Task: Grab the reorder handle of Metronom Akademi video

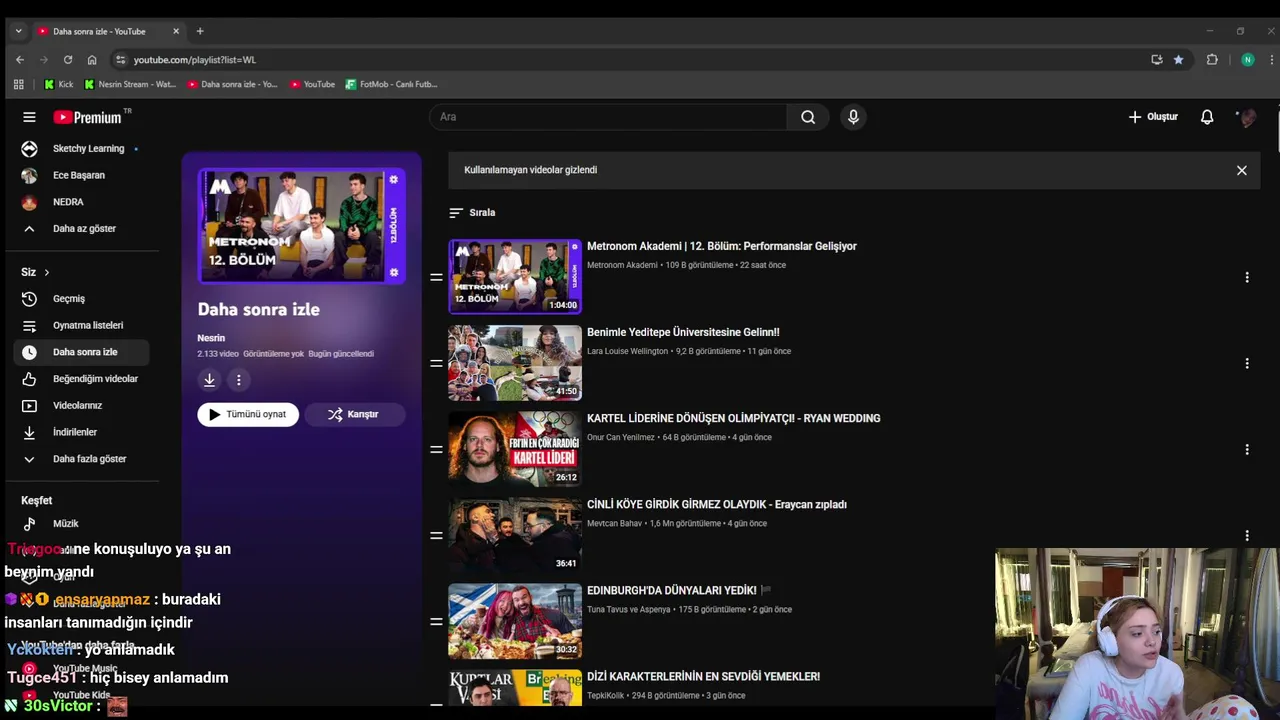Action: (436, 277)
